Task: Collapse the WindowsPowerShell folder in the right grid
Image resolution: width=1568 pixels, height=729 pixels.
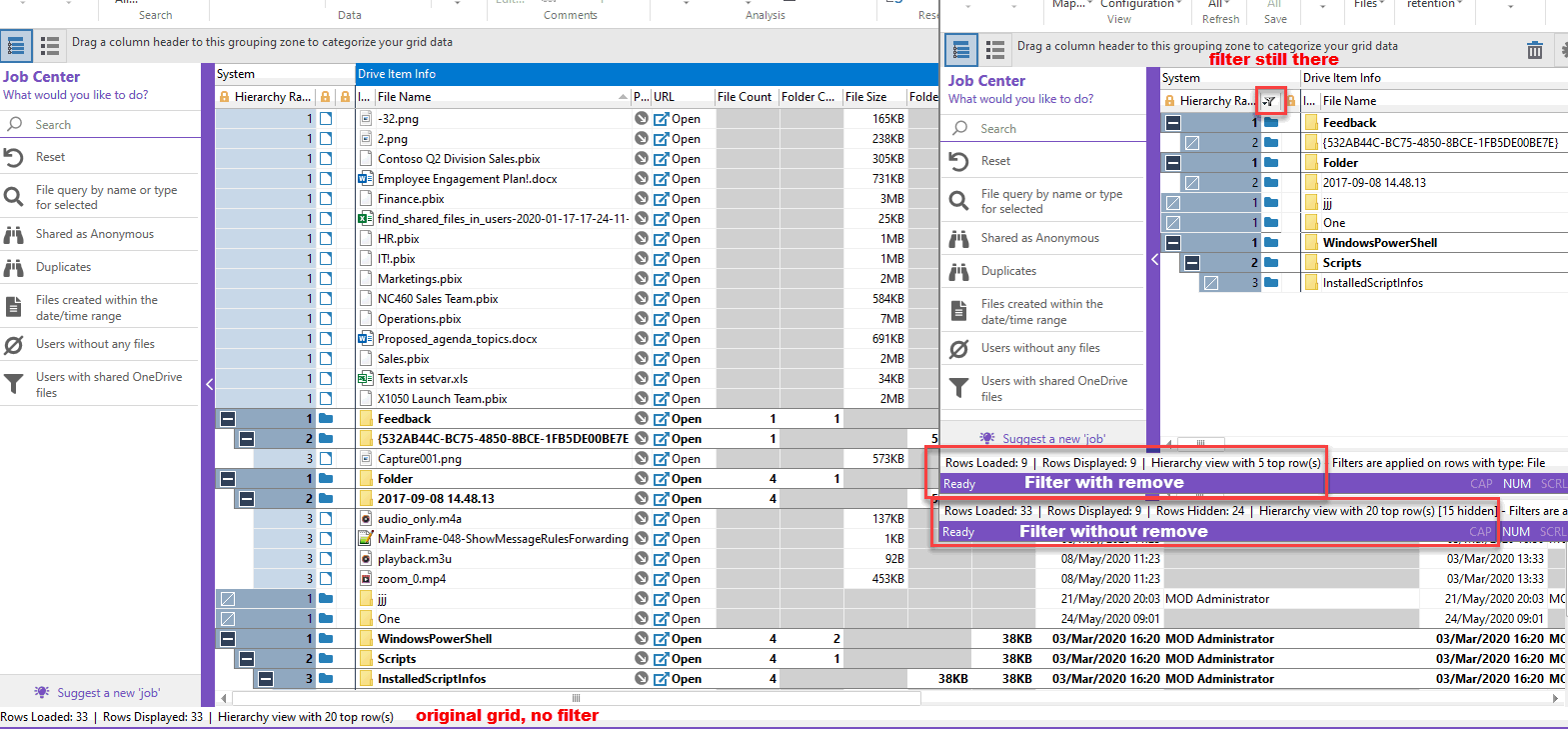Action: (1173, 243)
